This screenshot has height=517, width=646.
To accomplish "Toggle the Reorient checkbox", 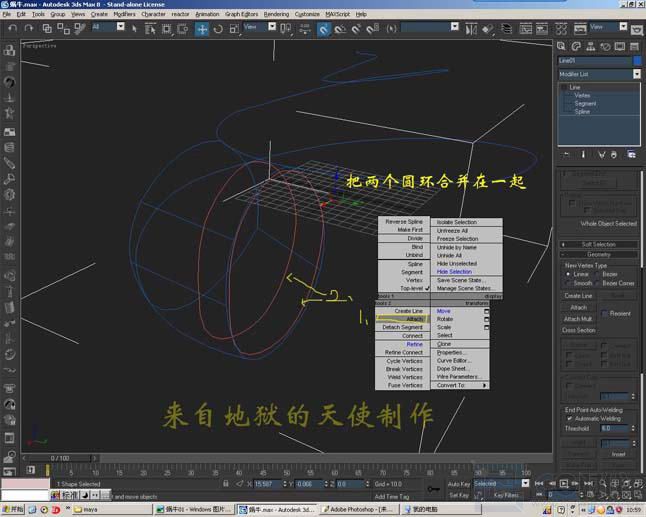I will [605, 314].
